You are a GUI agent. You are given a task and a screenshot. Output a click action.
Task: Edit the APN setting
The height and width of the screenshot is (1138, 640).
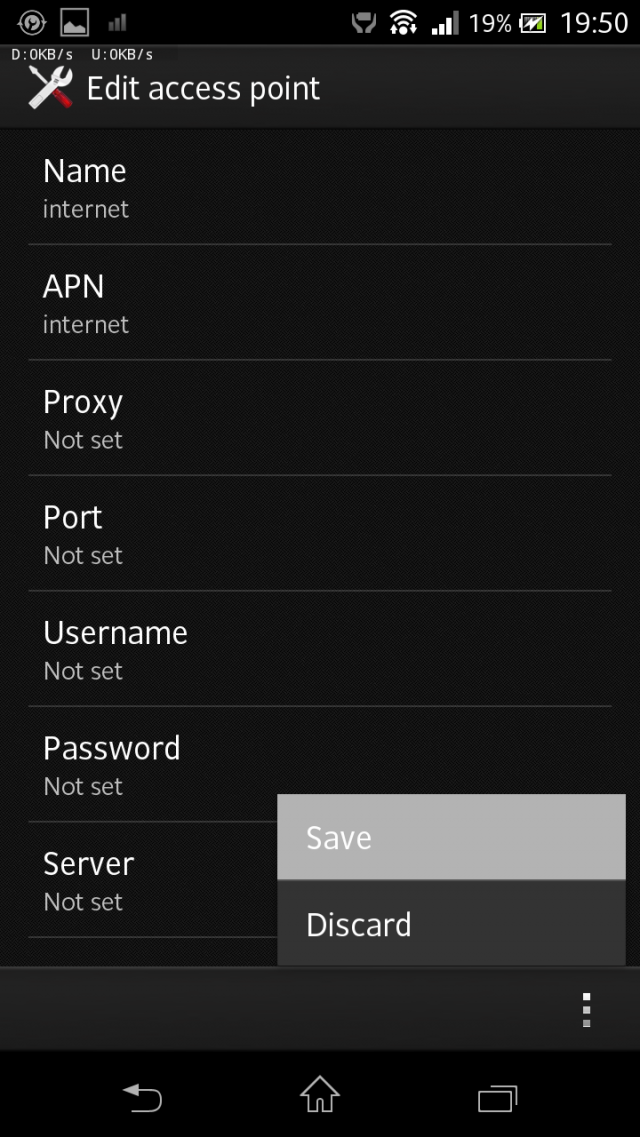coord(320,303)
